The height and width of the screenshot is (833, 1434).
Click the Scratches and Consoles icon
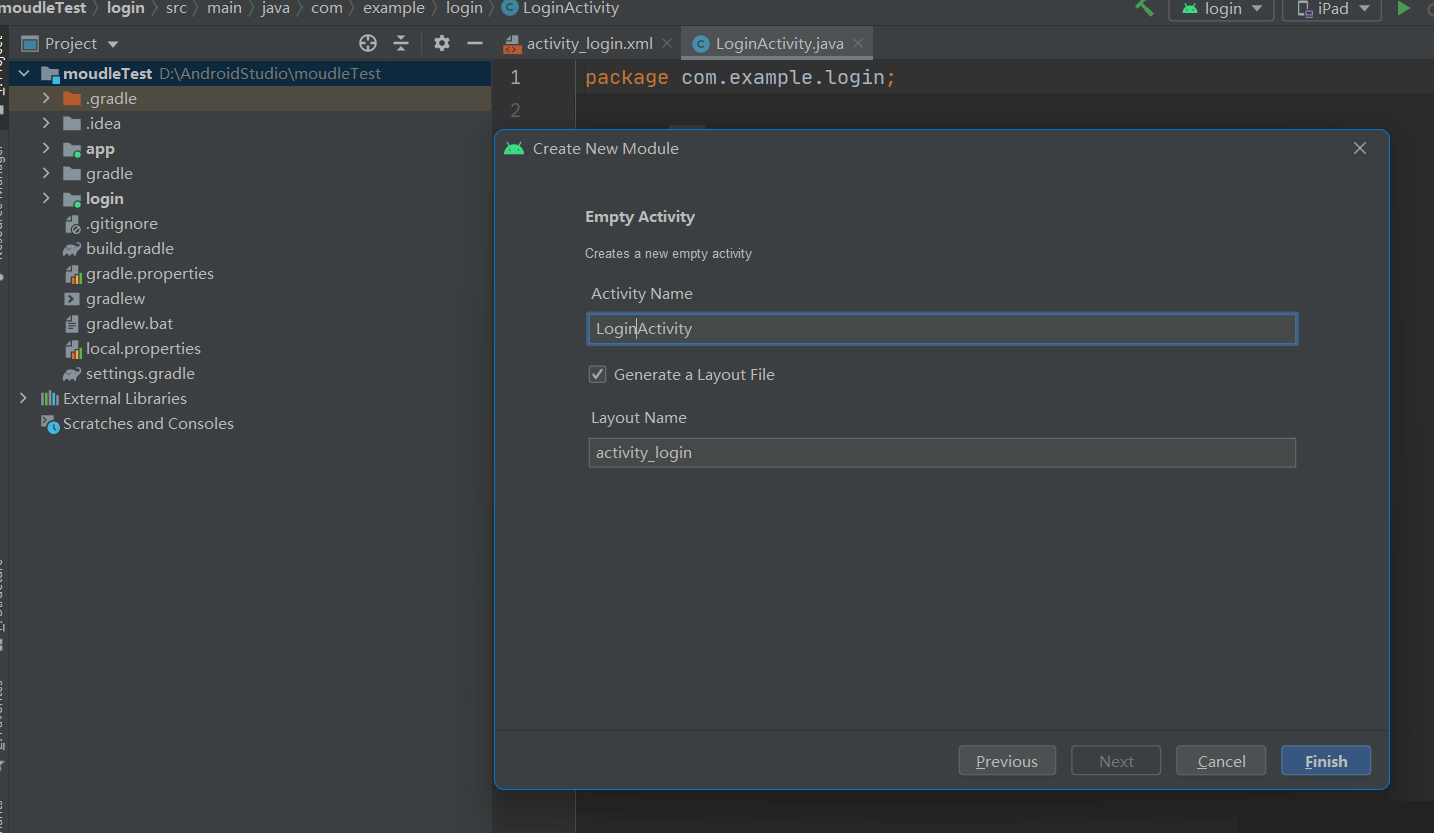pyautogui.click(x=50, y=424)
